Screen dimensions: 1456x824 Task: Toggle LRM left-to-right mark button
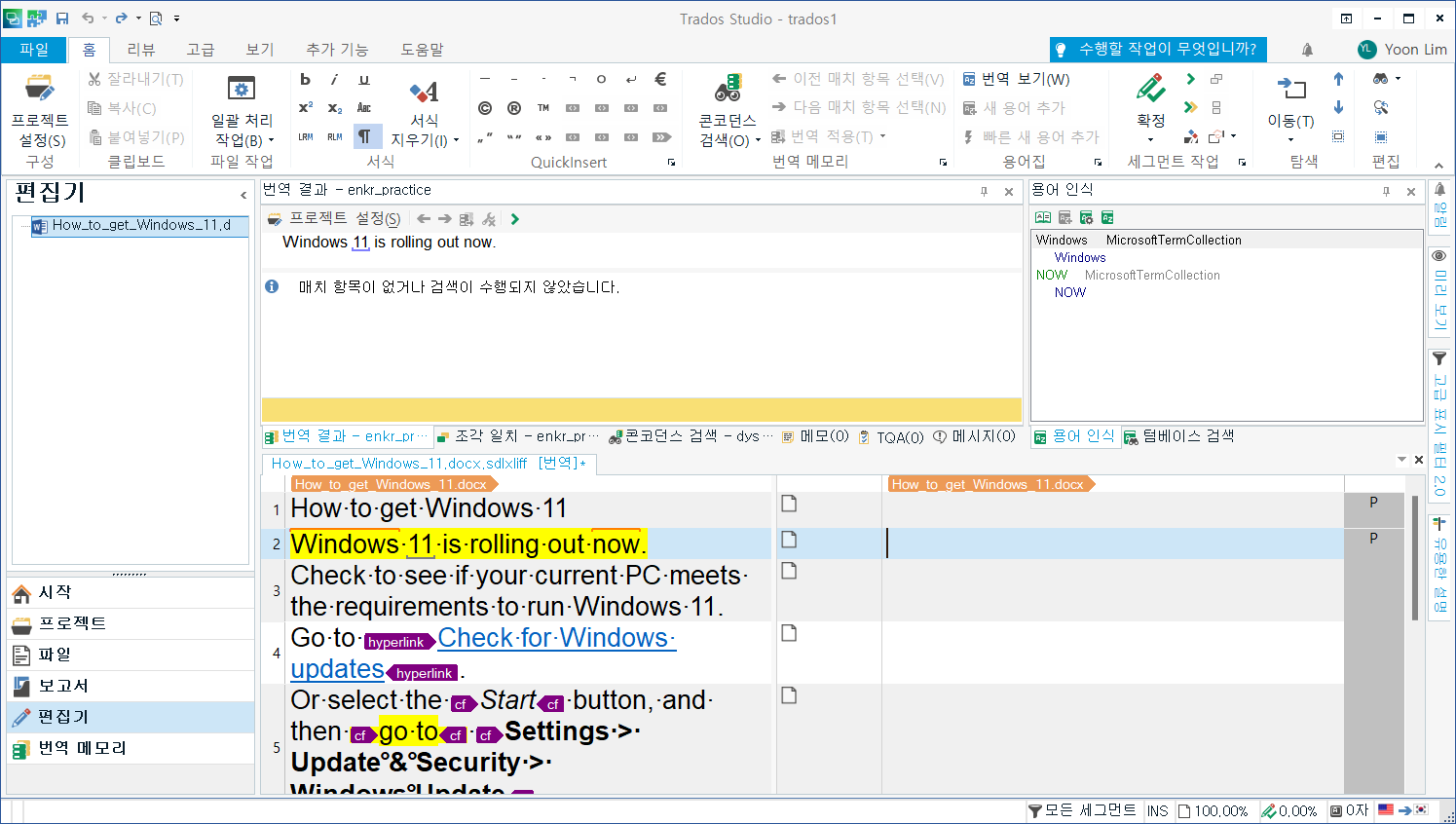(x=306, y=137)
